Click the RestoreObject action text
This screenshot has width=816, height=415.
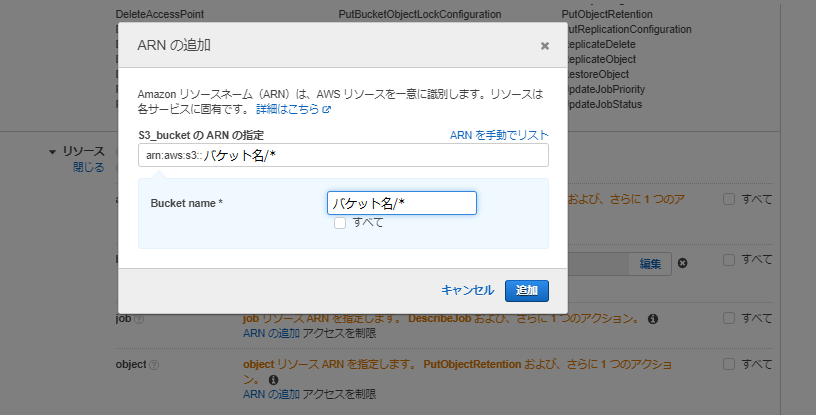(598, 74)
